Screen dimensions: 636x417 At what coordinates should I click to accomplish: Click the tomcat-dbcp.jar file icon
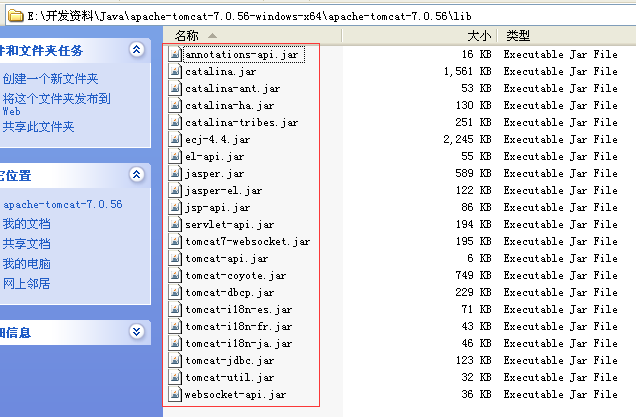pos(175,293)
